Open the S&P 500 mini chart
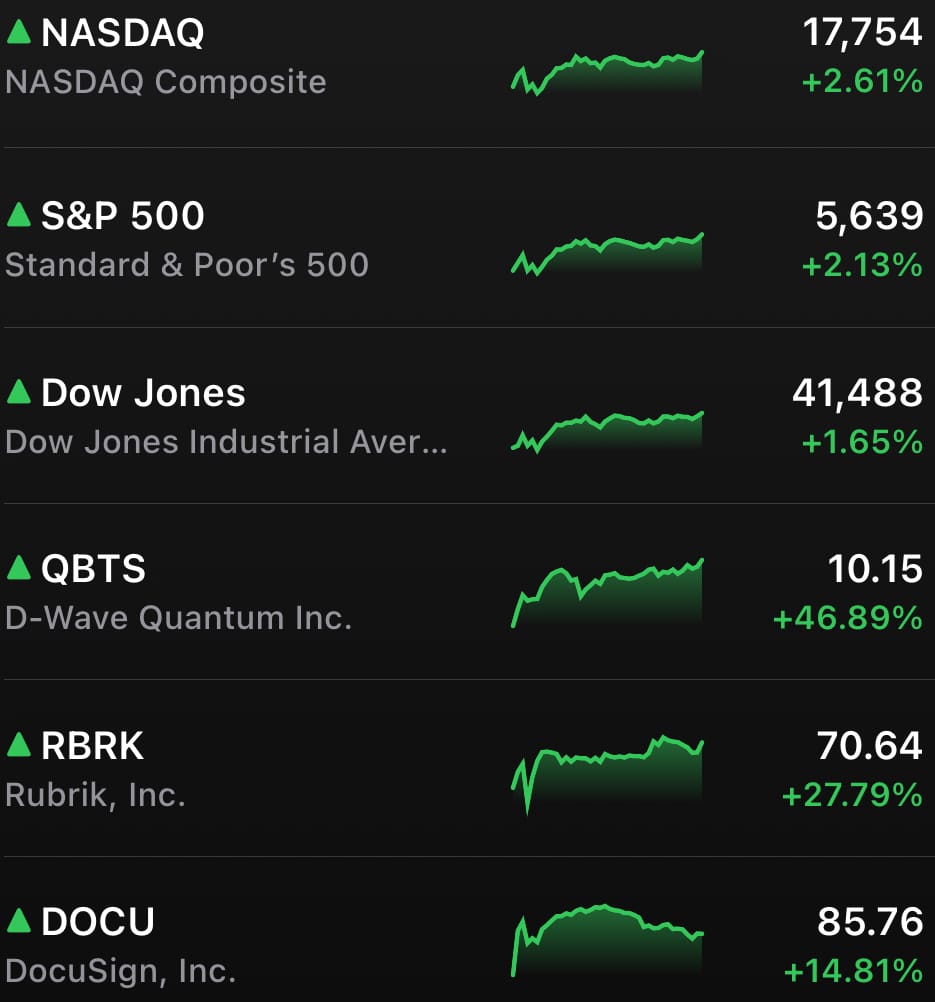This screenshot has width=935, height=1002. tap(607, 254)
